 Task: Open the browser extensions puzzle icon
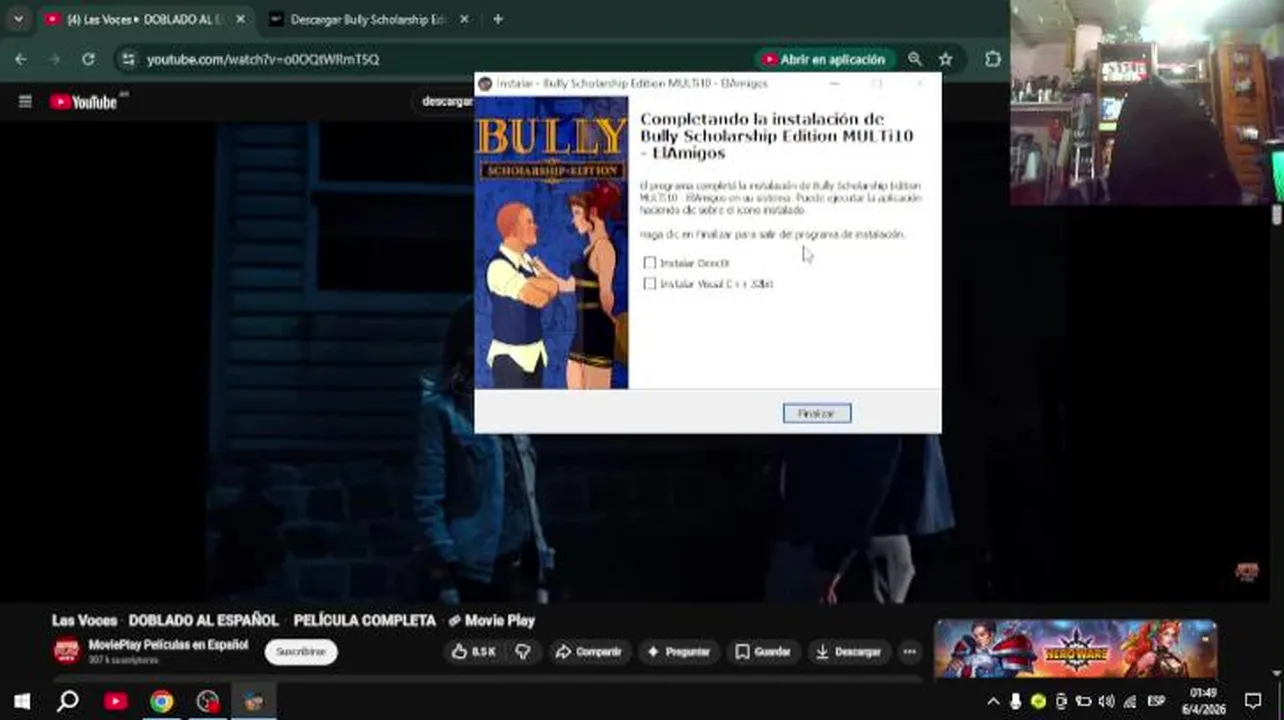992,59
